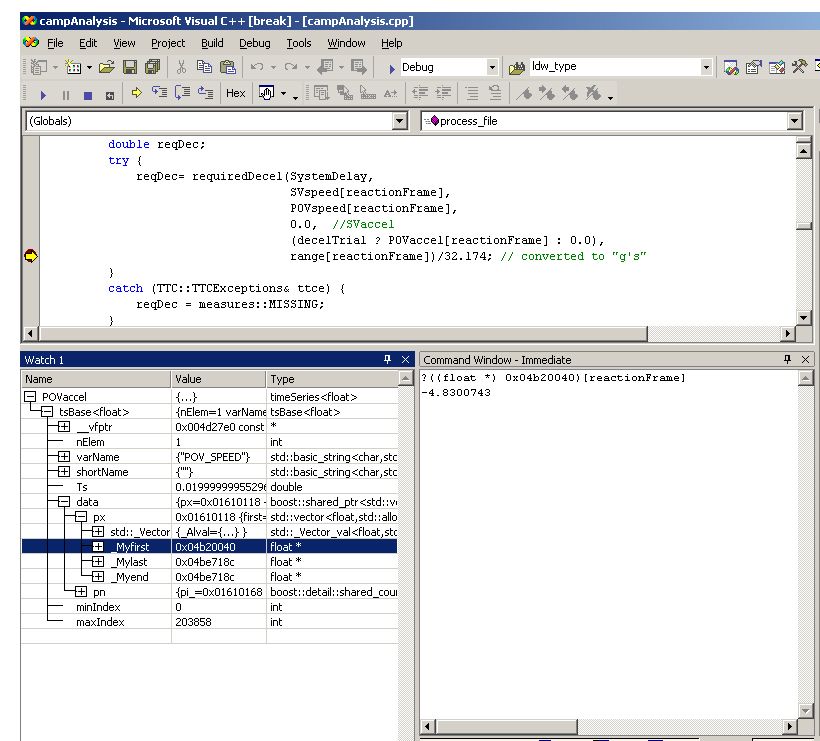Image resolution: width=820 pixels, height=741 pixels.
Task: Pin the Watch 1 panel
Action: tap(387, 359)
